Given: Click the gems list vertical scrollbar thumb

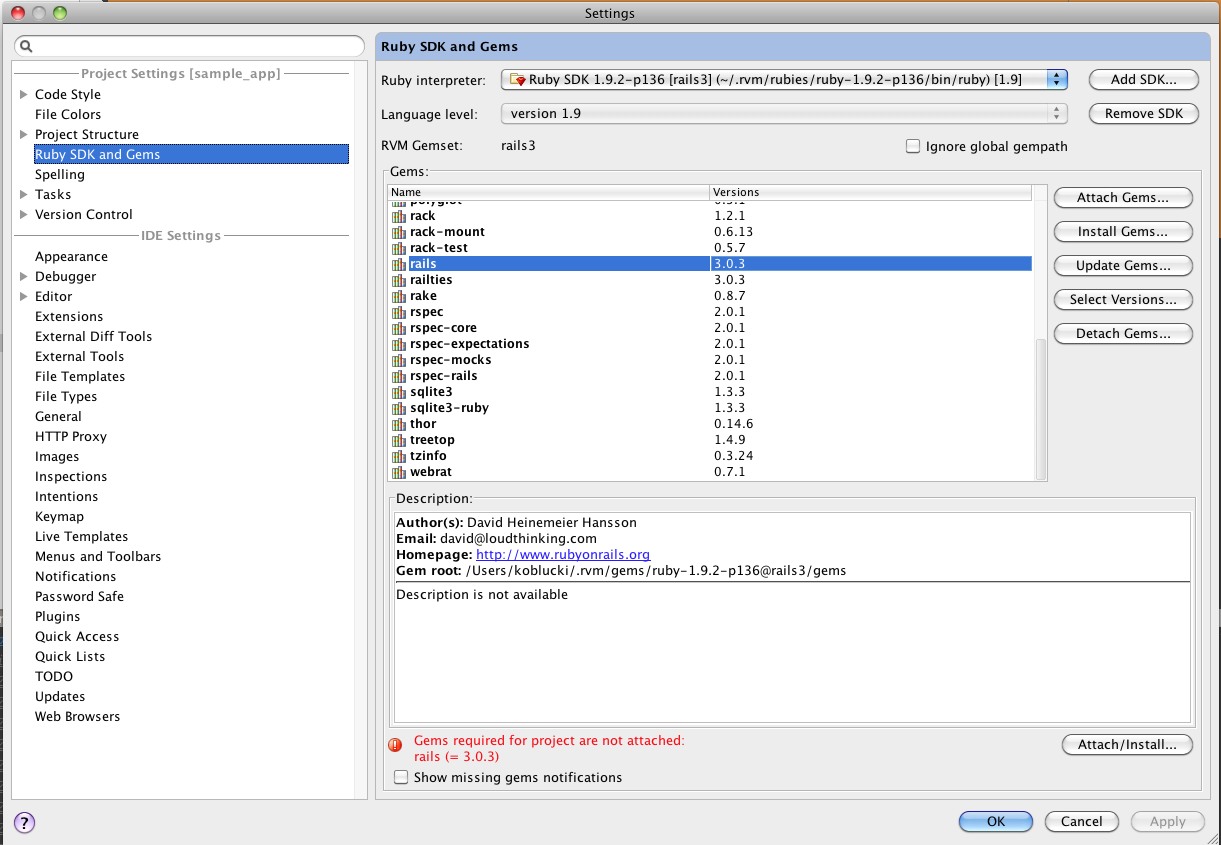Looking at the screenshot, I should 1040,408.
